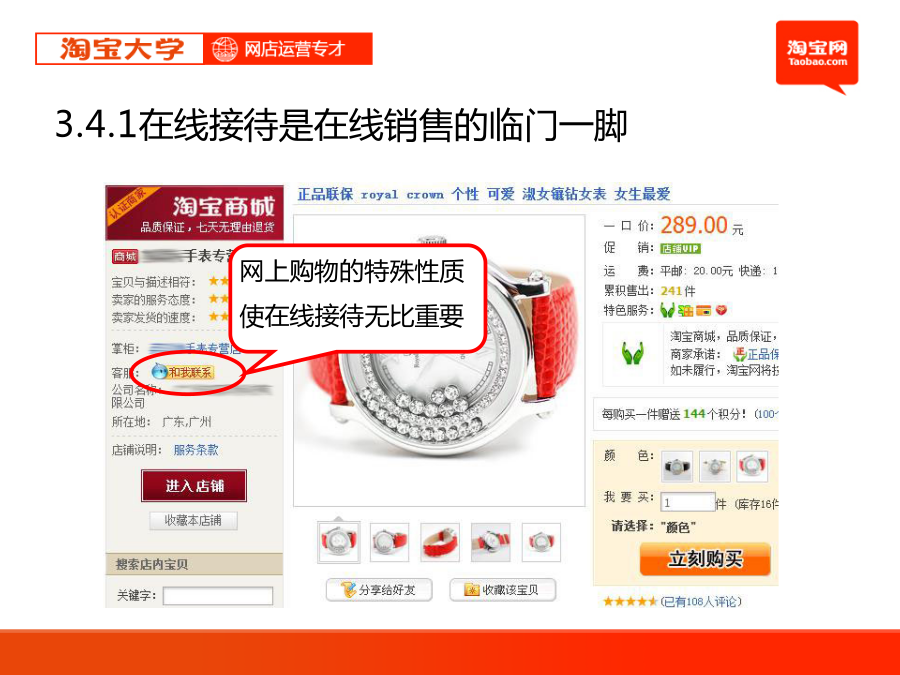The width and height of the screenshot is (900, 675).
Task: Open the 服务条款 link
Action: coord(196,450)
